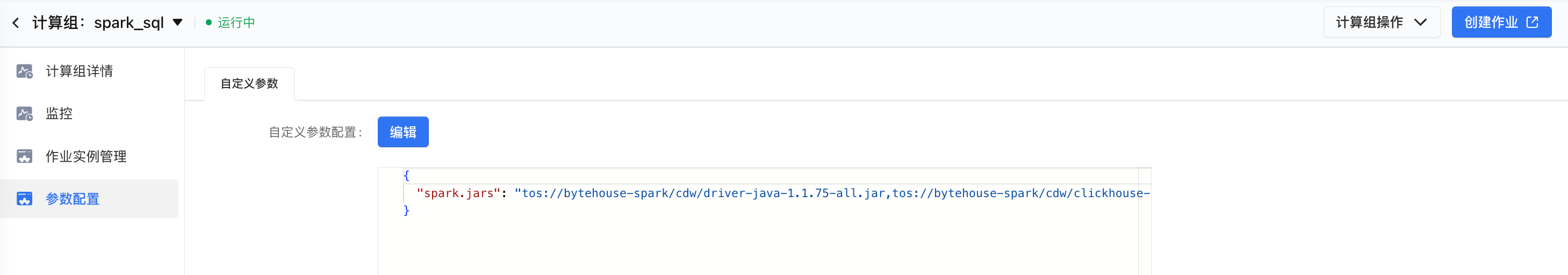Switch to the 自定义参数 tab
1568x275 pixels.
pyautogui.click(x=249, y=84)
